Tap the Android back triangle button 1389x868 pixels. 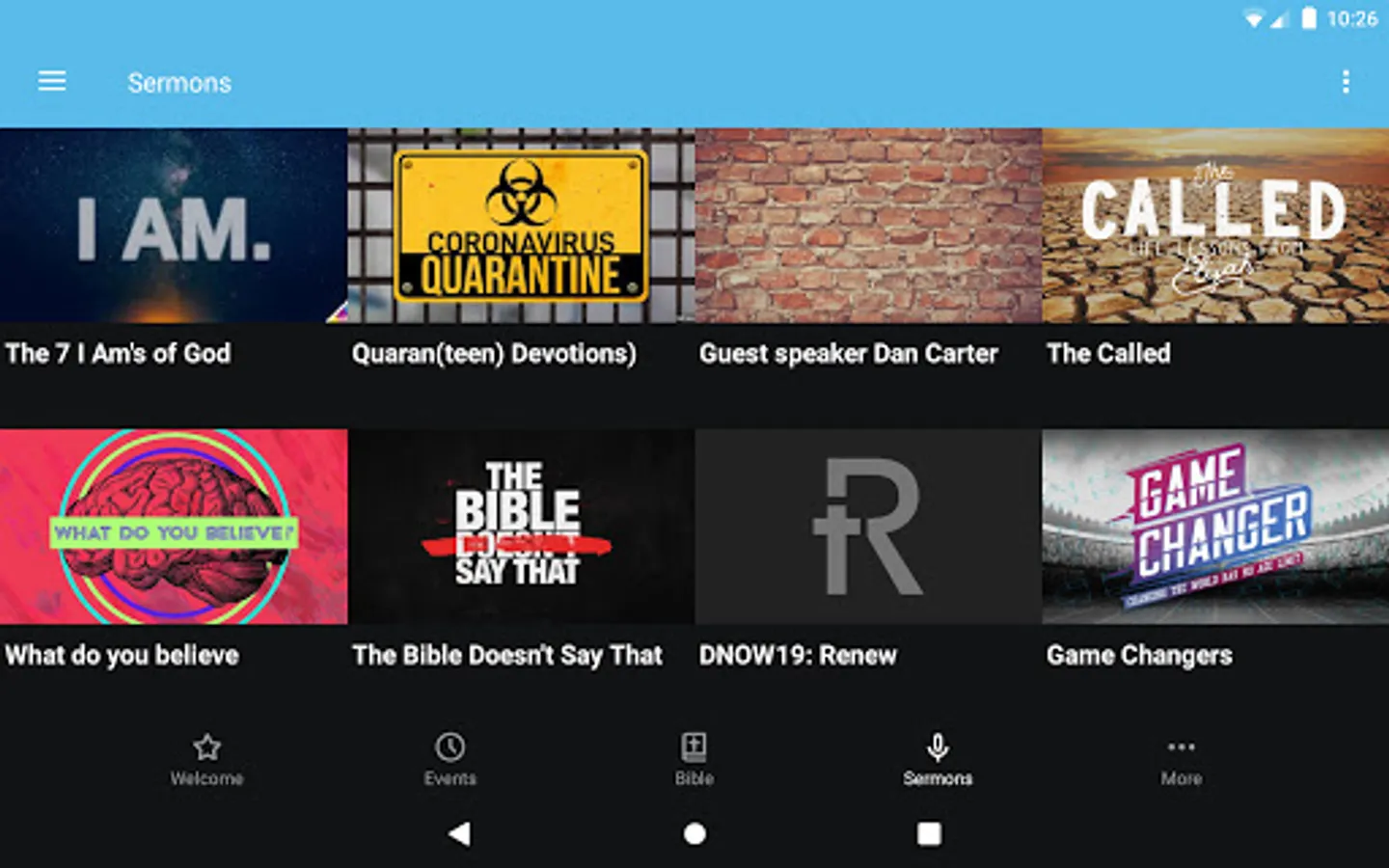coord(459,833)
